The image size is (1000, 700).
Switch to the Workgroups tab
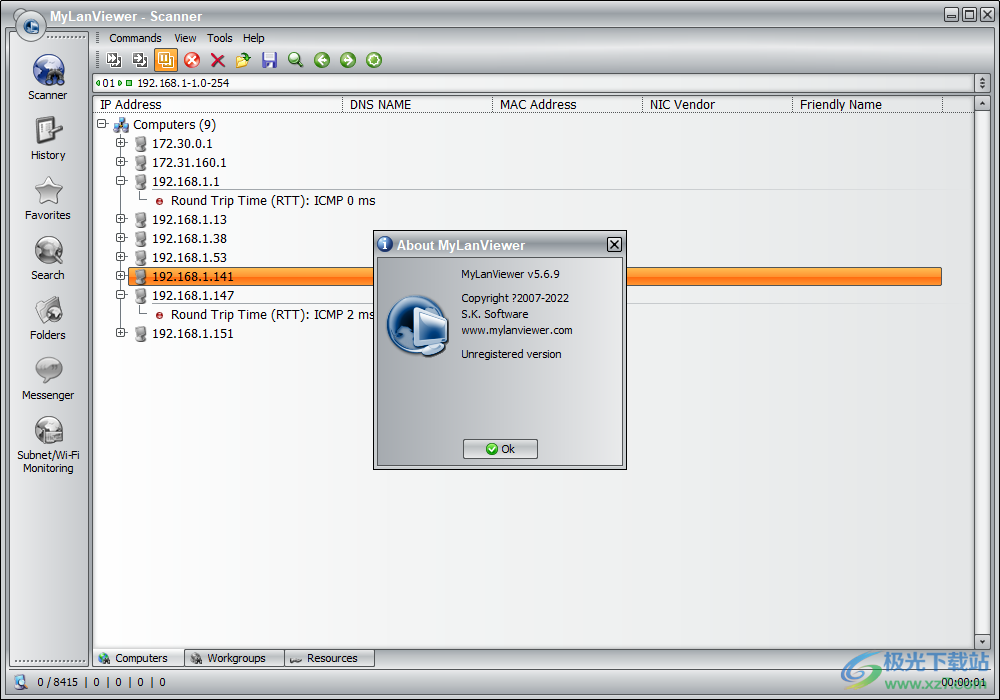[x=235, y=658]
